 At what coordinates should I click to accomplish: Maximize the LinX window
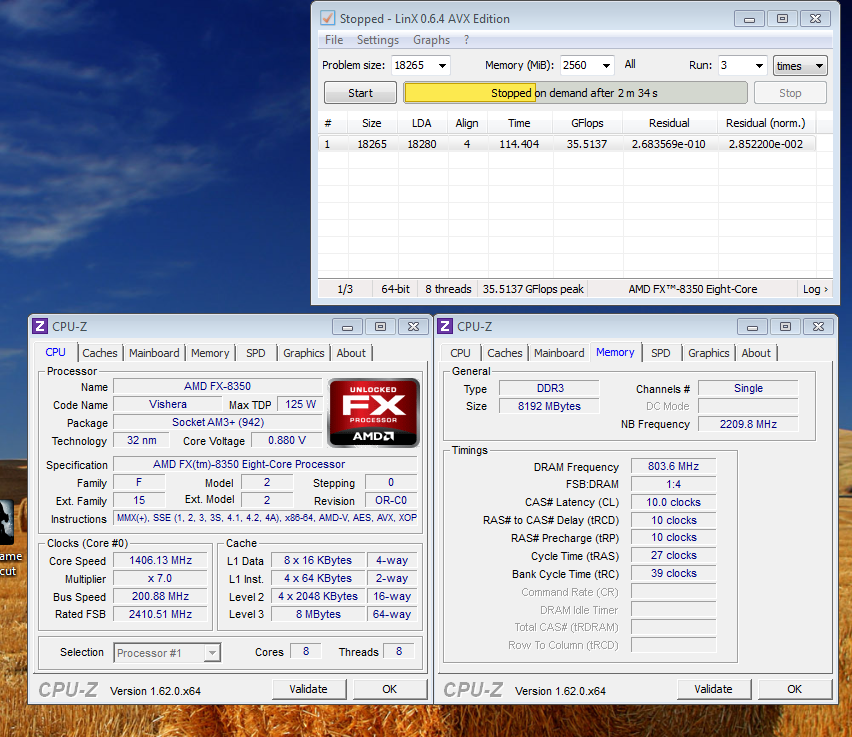(782, 19)
